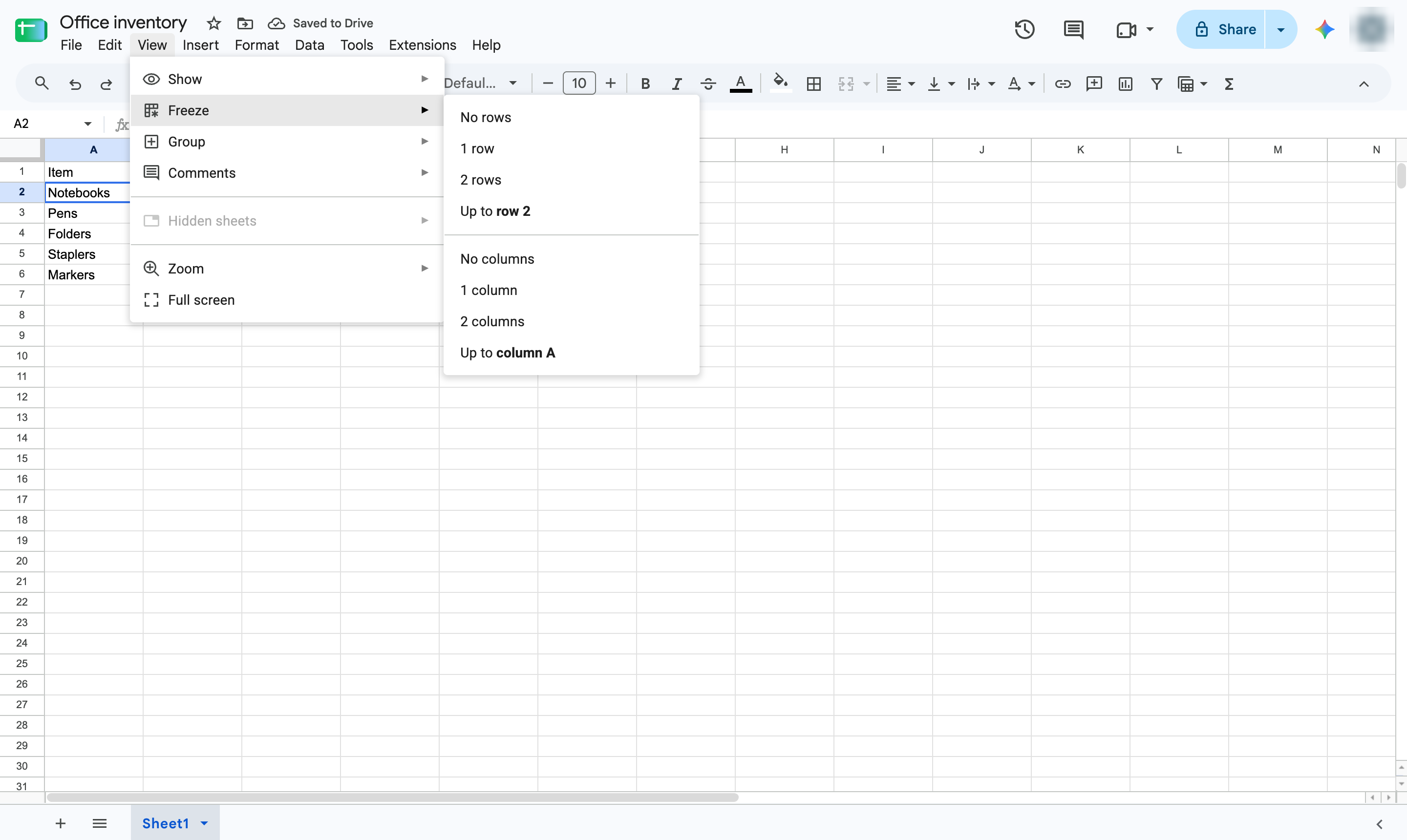
Task: Collapse the toolbar with the chevron
Action: coord(1364,84)
